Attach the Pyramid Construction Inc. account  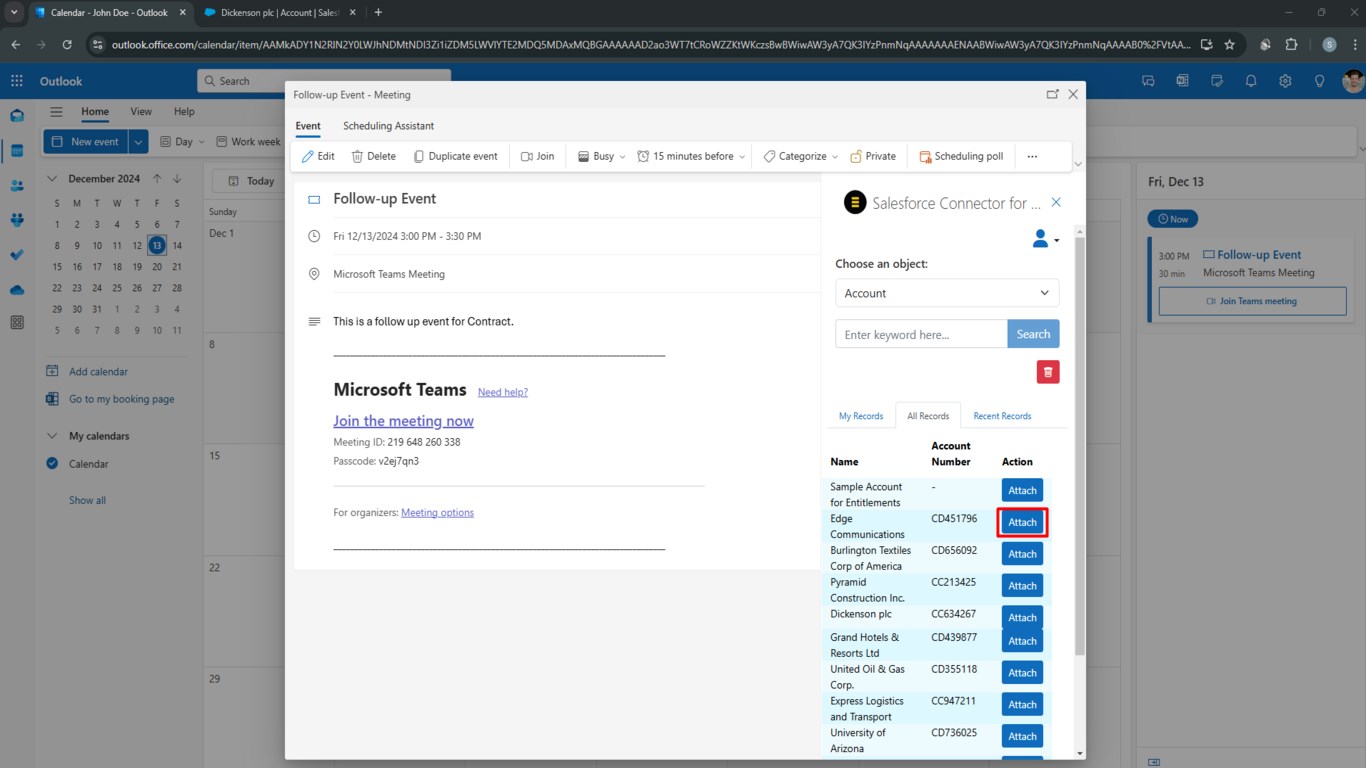(1022, 586)
